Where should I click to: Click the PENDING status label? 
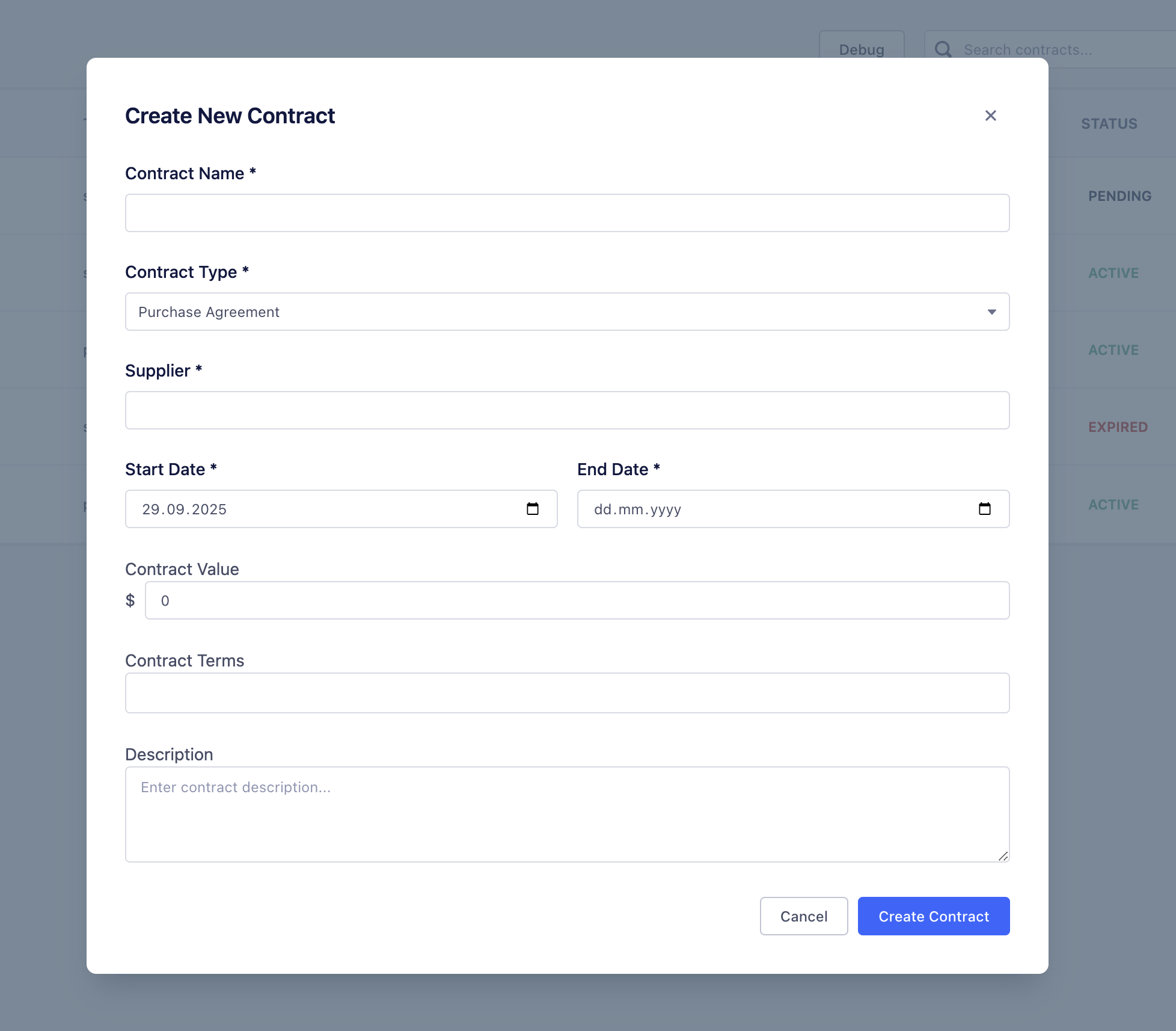pos(1119,195)
